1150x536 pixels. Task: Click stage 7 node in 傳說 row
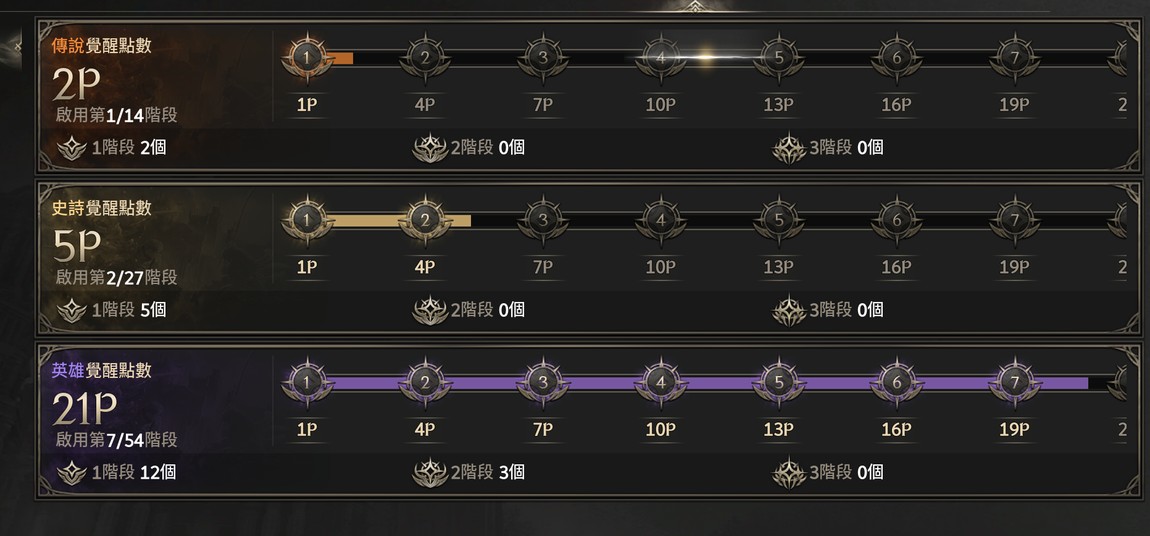coord(1014,58)
